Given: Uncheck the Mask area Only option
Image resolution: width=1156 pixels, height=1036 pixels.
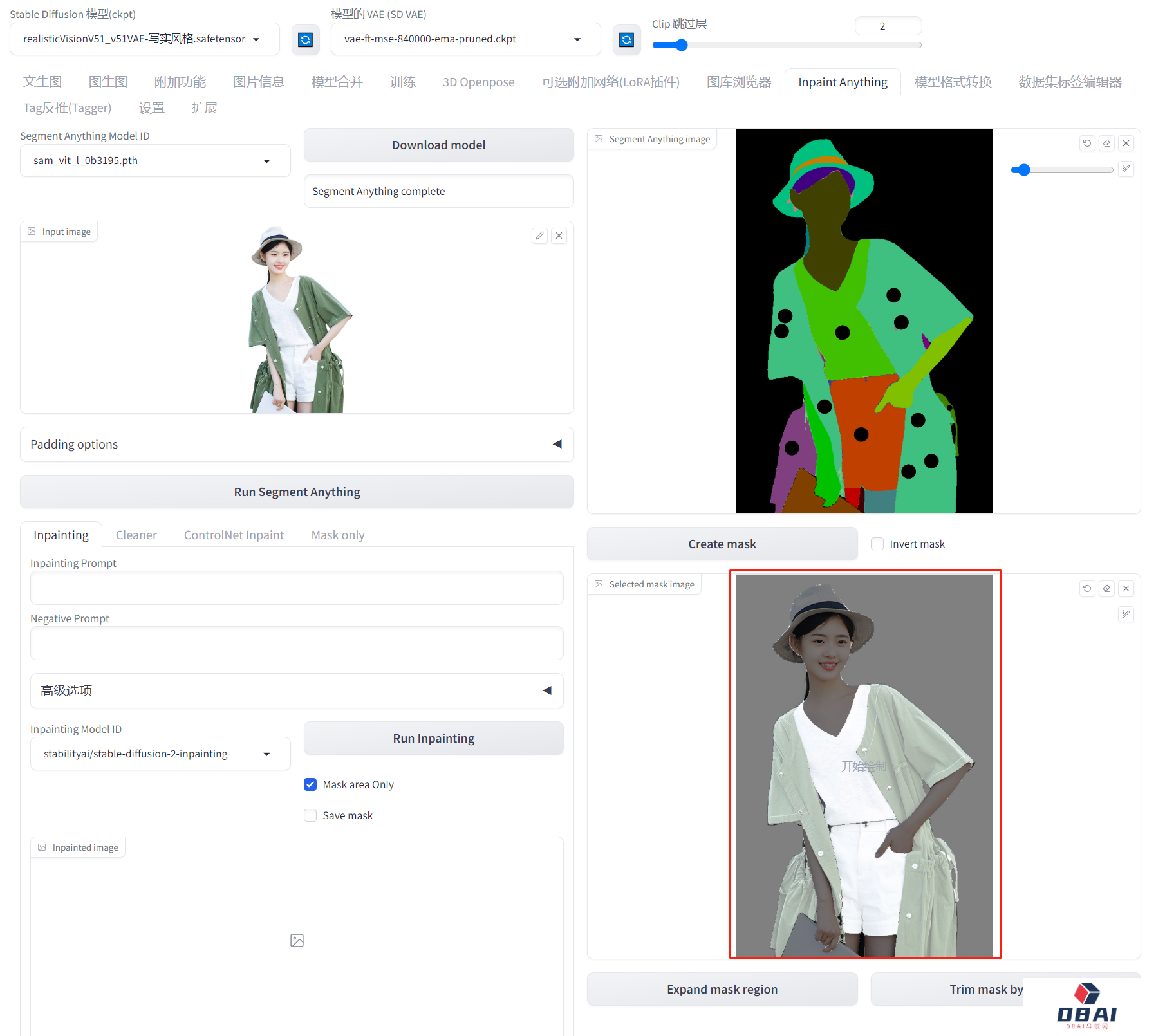Looking at the screenshot, I should click(310, 784).
